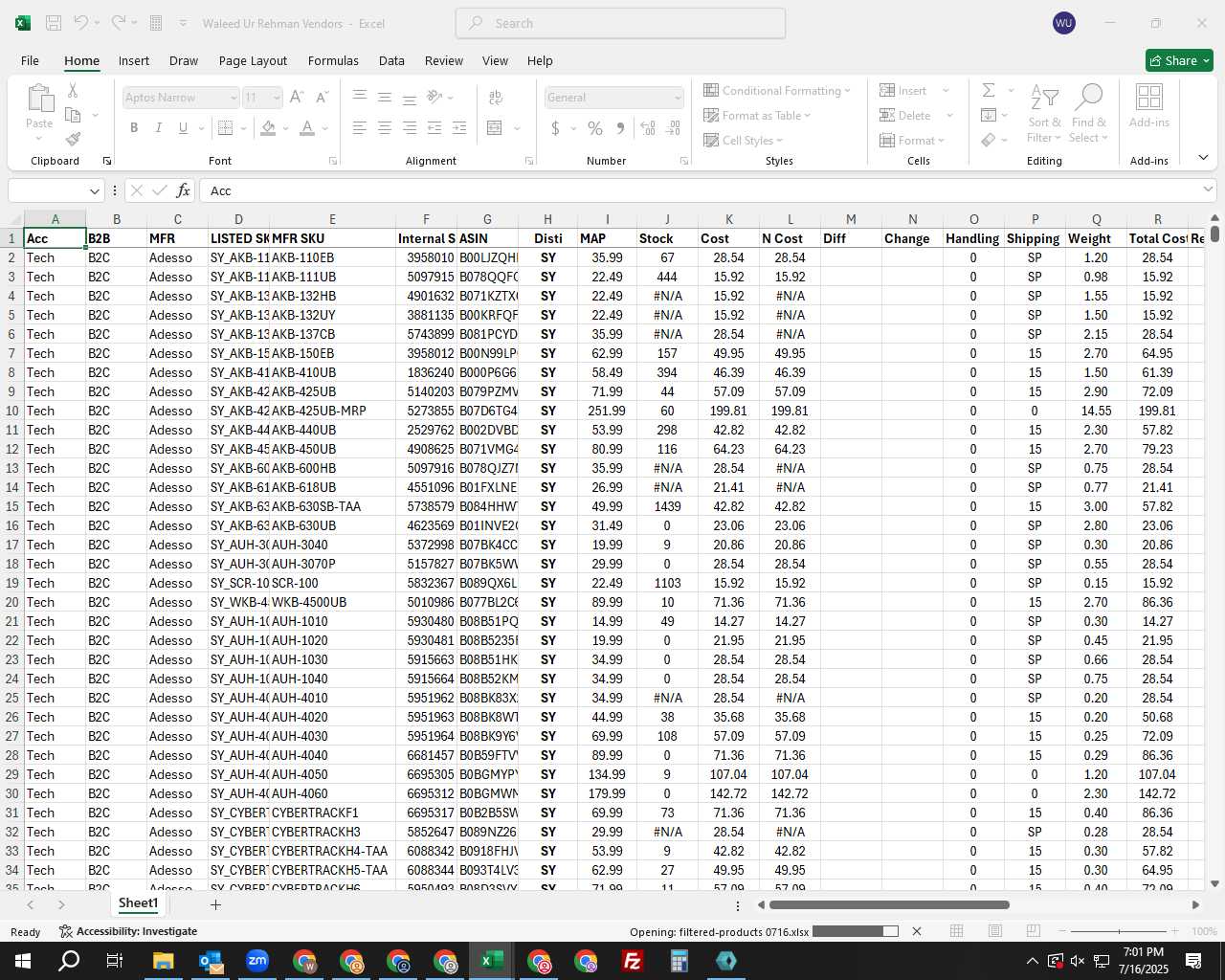Select Align Right alignment
Image resolution: width=1225 pixels, height=980 pixels.
(410, 127)
